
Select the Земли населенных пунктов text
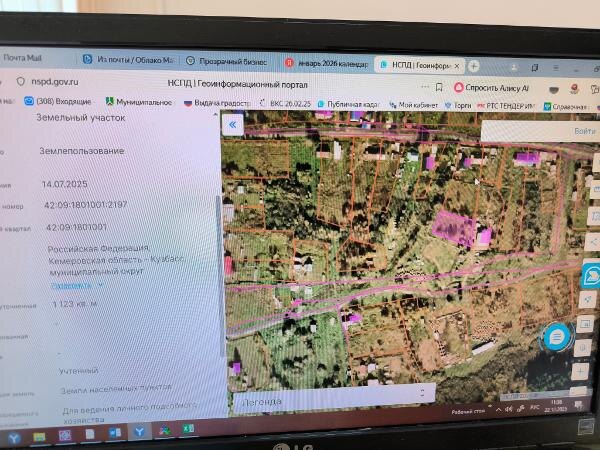[116, 389]
